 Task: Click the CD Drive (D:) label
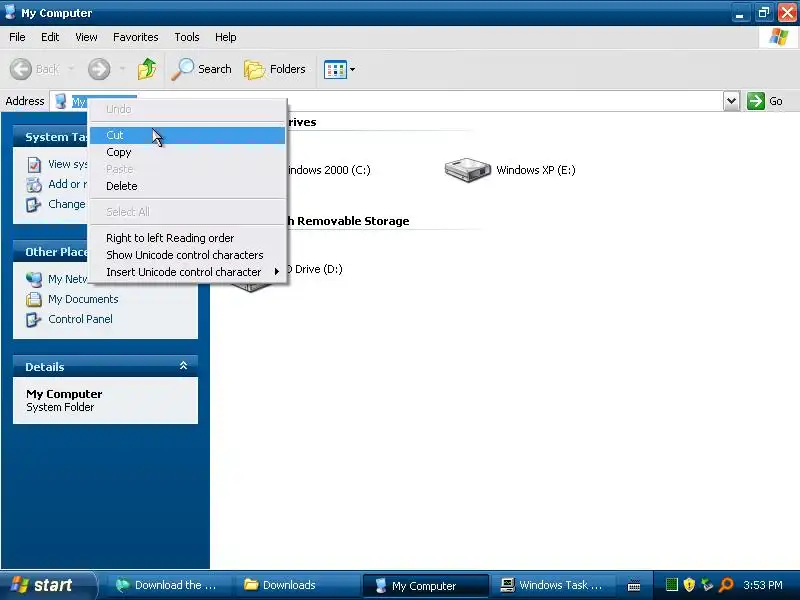[x=315, y=269]
